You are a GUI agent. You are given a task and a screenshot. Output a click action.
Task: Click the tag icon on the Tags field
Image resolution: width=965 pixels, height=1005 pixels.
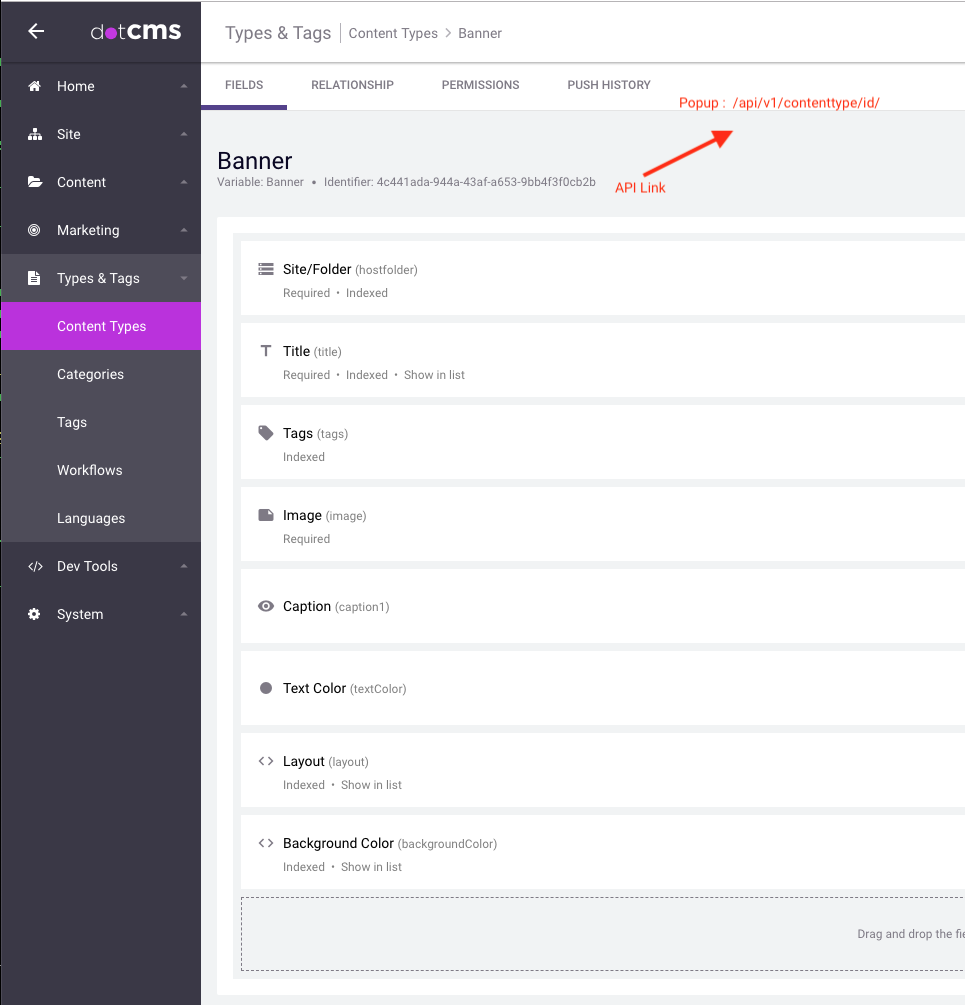tap(265, 432)
